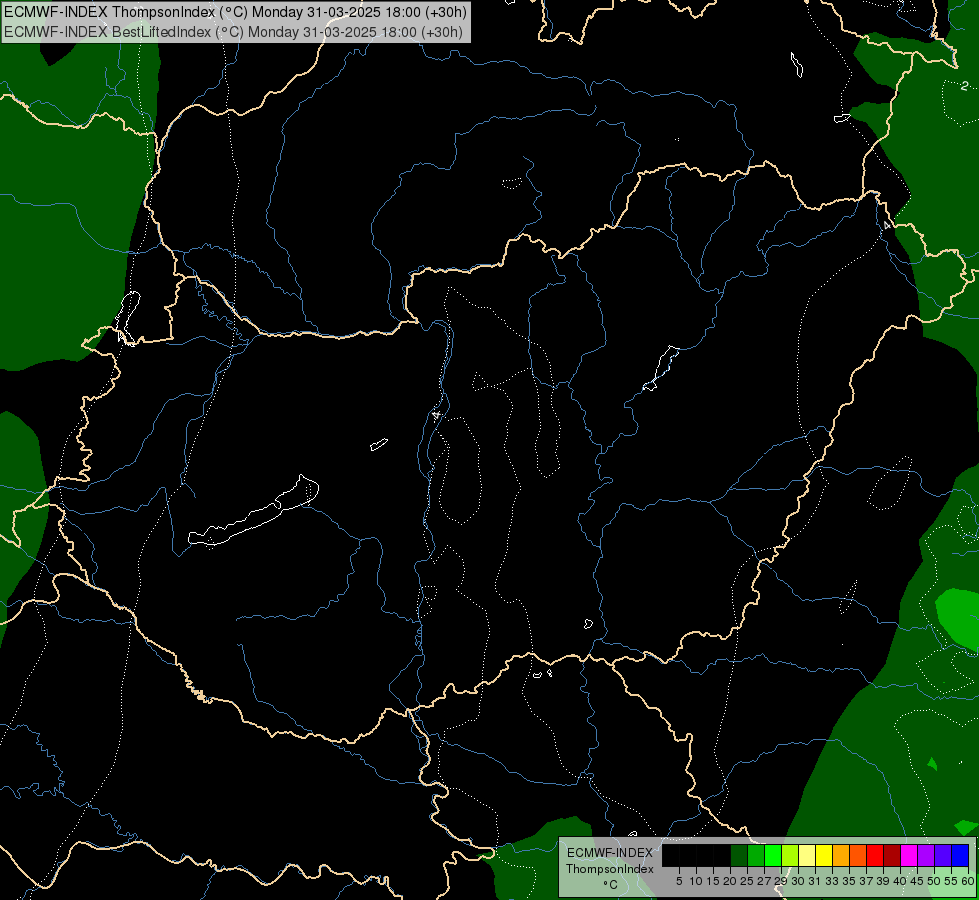Click the BestLiftedIndex title line
This screenshot has height=900, width=979.
tap(234, 32)
